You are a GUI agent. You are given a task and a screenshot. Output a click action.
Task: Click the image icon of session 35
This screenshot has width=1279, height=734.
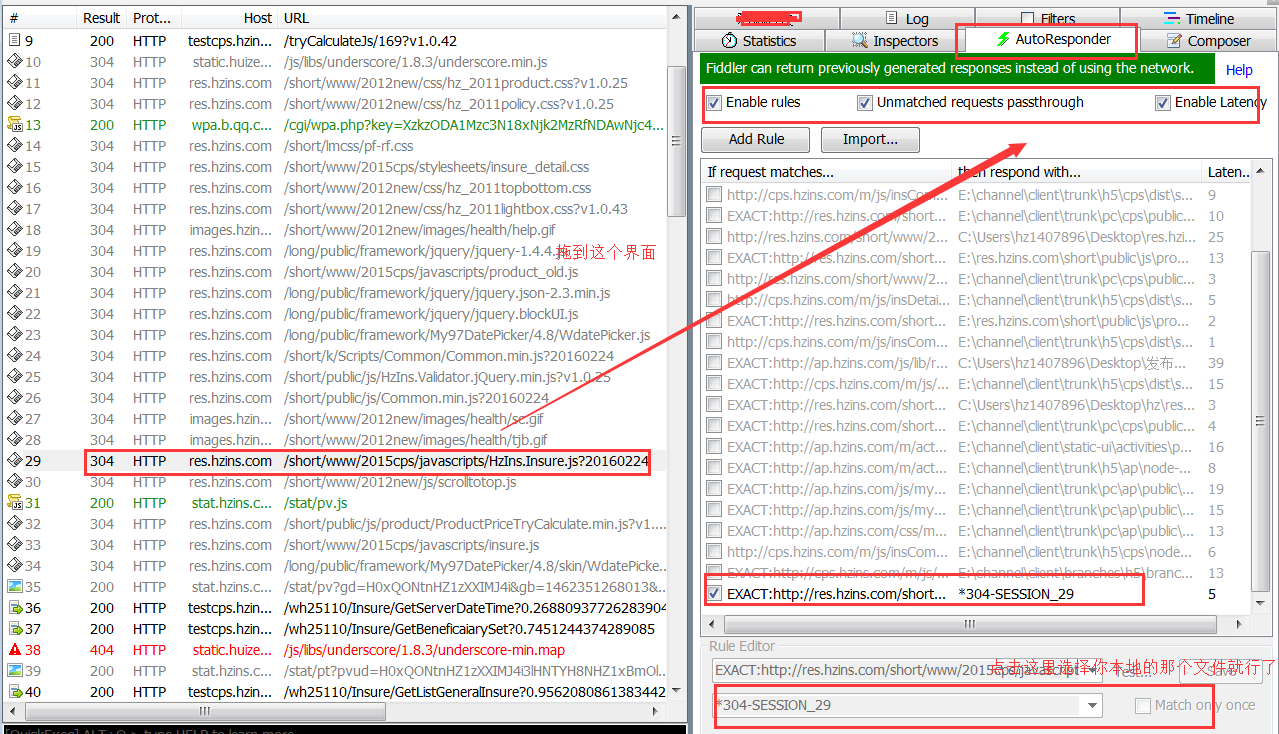point(14,587)
